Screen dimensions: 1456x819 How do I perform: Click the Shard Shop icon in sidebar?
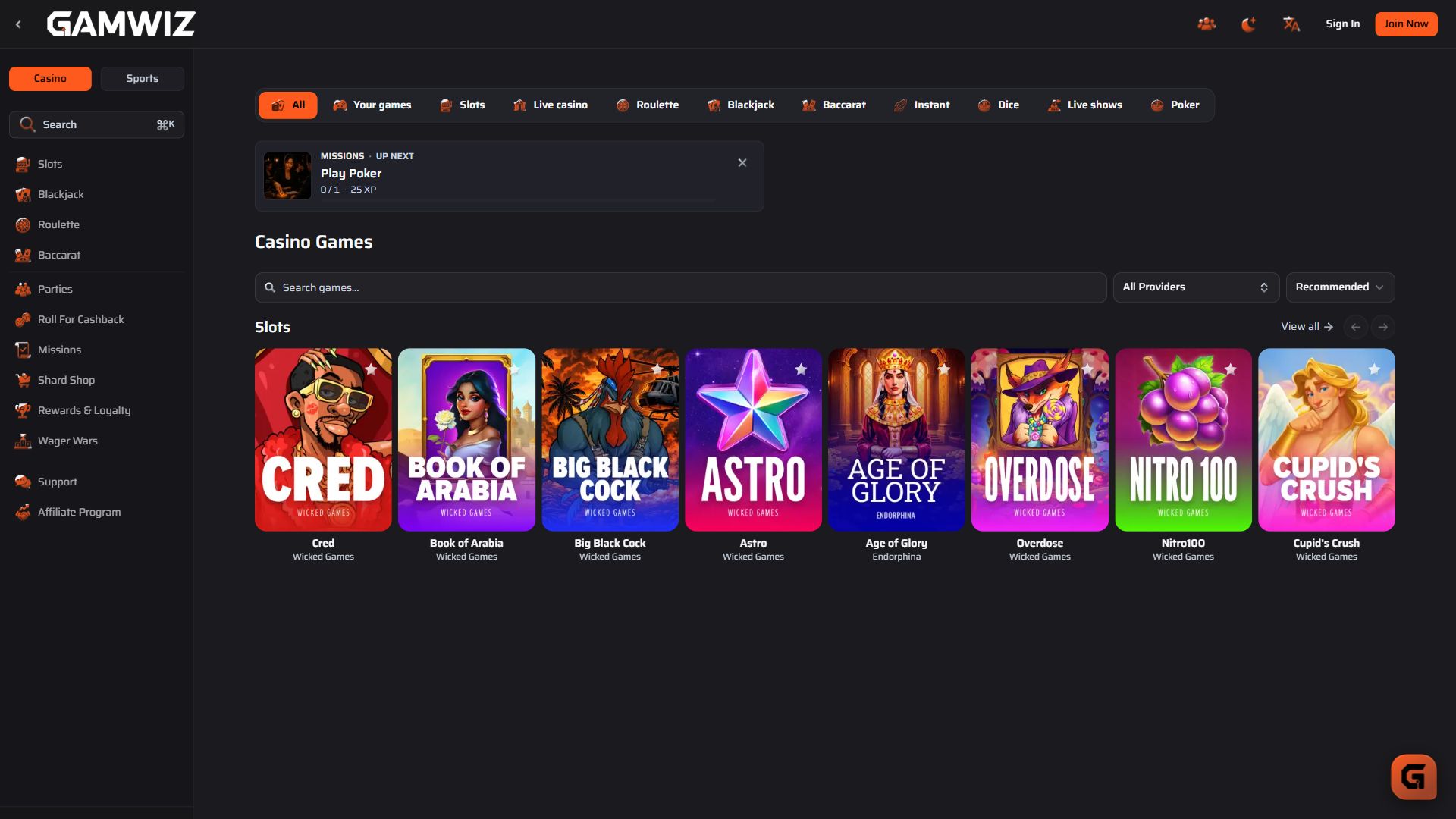(23, 380)
